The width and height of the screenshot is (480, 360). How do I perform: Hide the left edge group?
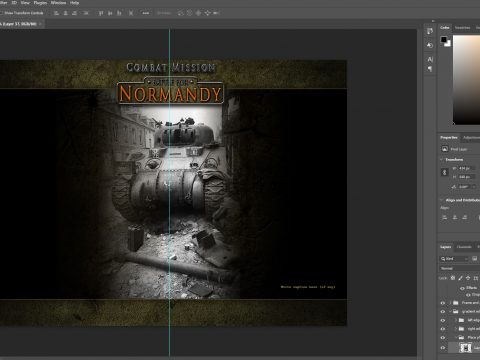pos(443,320)
